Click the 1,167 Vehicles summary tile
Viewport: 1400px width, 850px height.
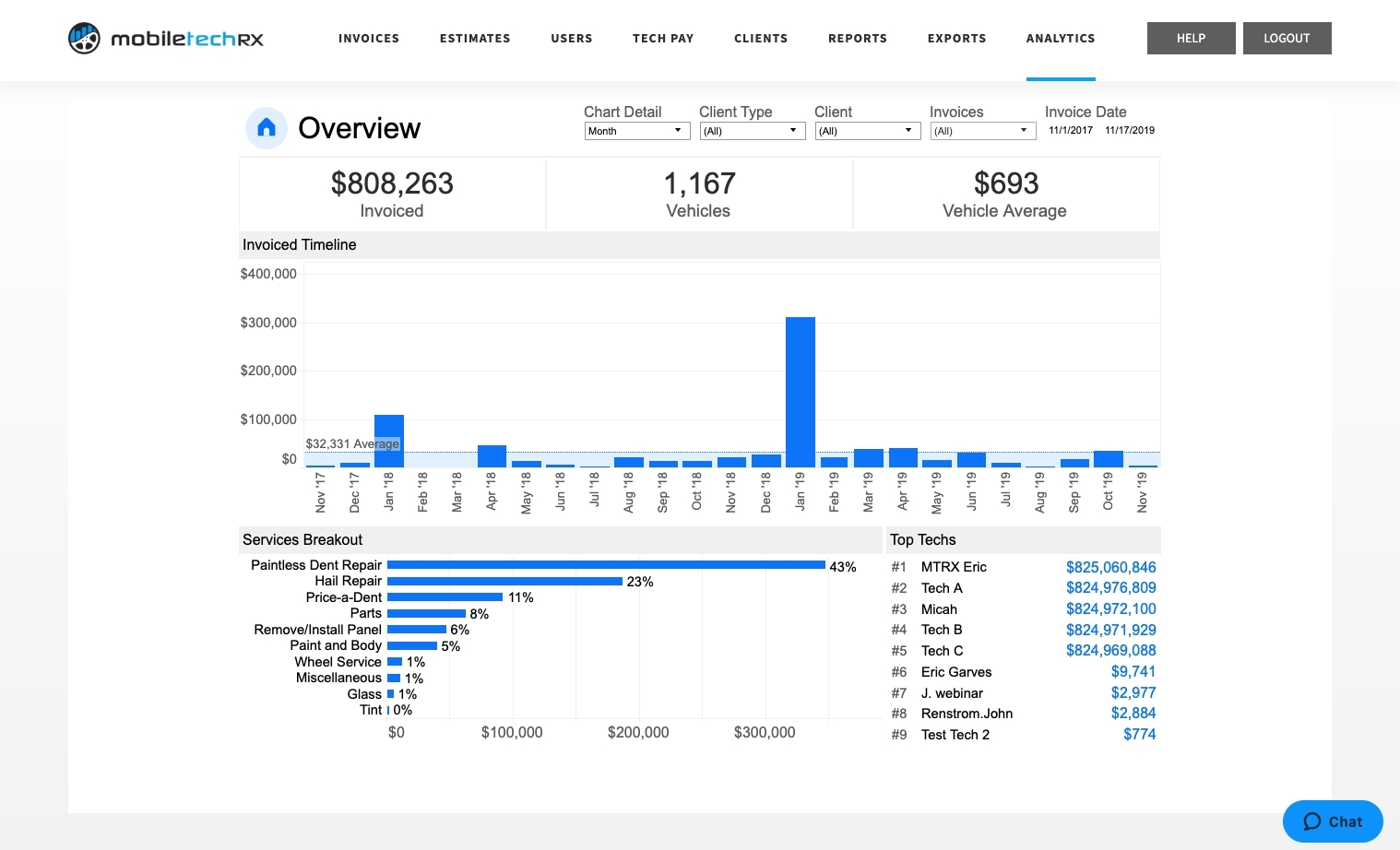[x=698, y=194]
